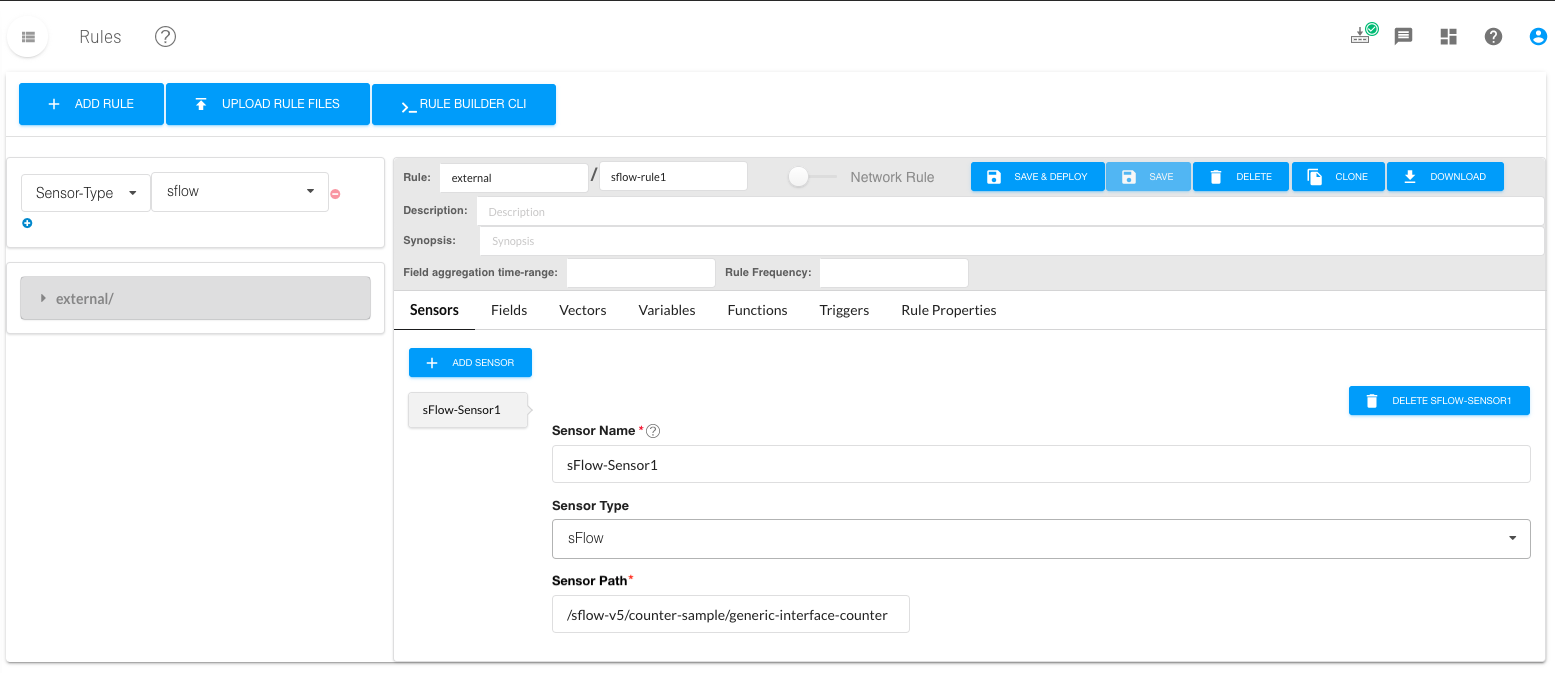This screenshot has height=673, width=1555.
Task: Open the notifications message icon
Action: 1403,37
